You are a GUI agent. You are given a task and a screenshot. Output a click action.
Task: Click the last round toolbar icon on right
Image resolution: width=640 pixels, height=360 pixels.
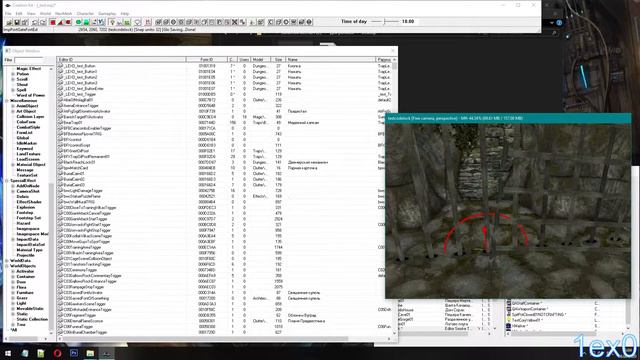tap(309, 22)
